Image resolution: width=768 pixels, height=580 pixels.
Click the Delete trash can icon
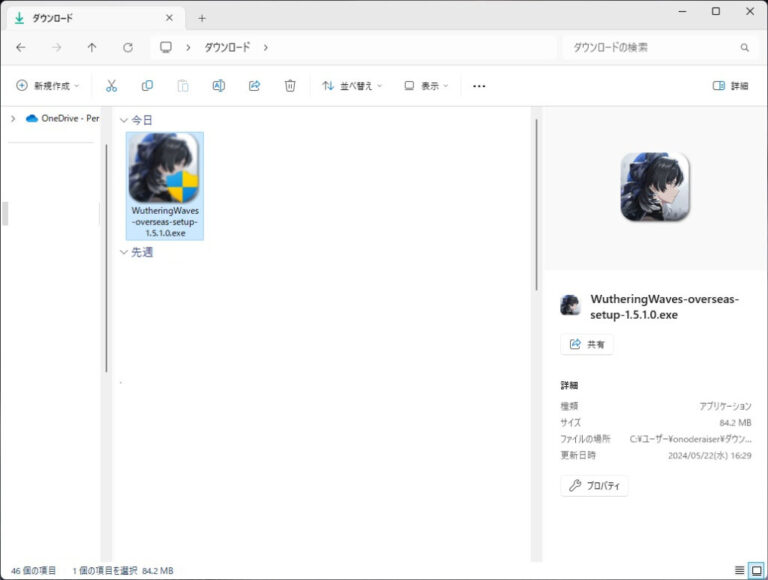pyautogui.click(x=290, y=86)
